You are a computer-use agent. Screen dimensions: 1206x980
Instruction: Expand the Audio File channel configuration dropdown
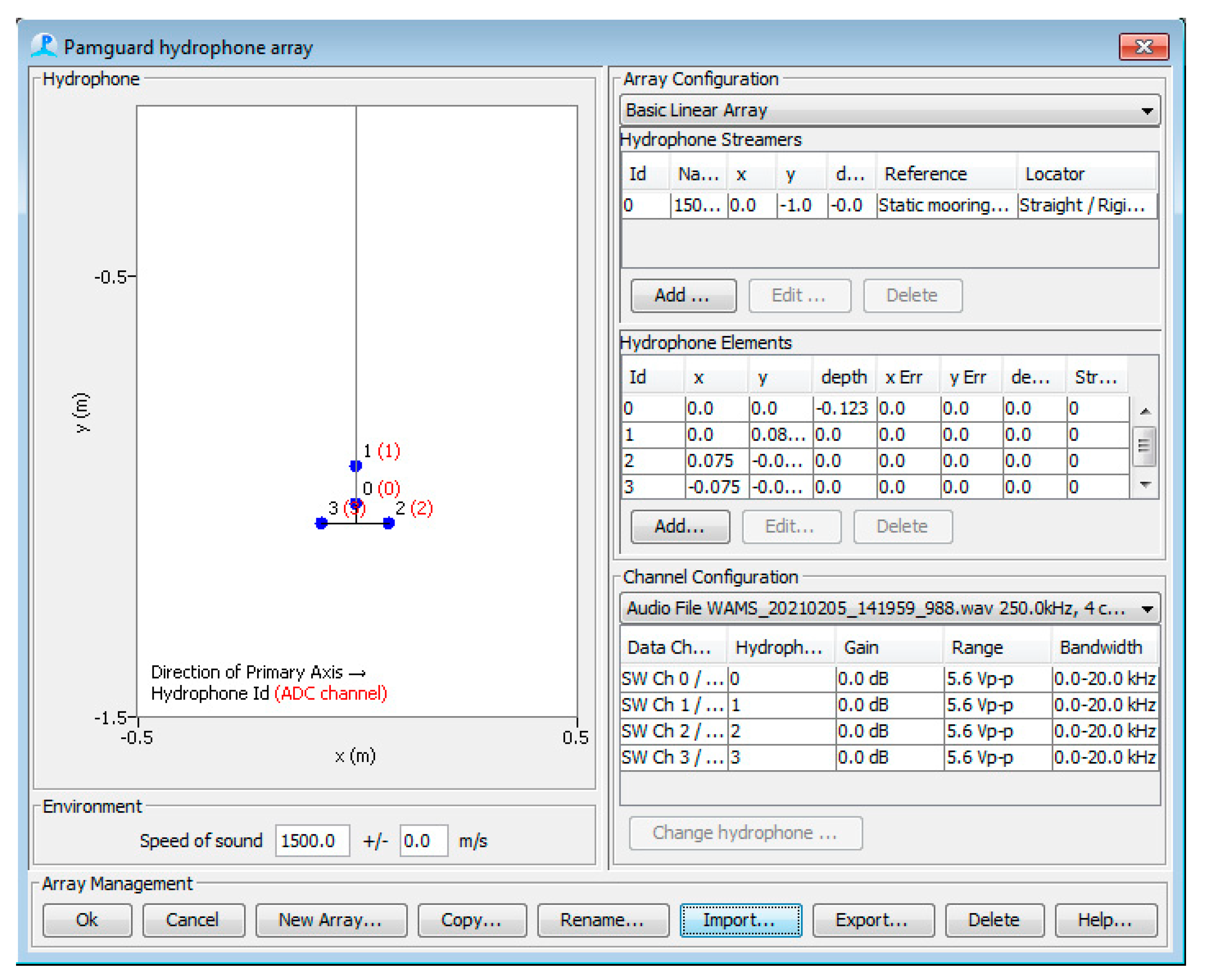point(889,608)
